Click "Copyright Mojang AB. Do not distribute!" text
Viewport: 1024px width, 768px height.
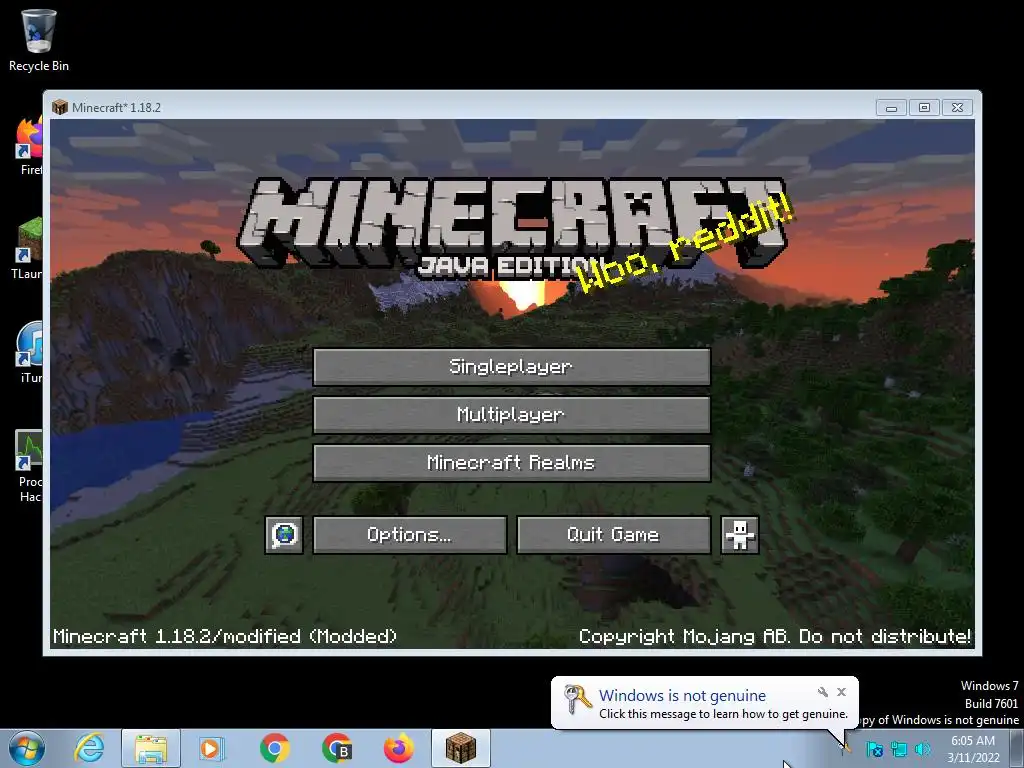click(x=775, y=636)
